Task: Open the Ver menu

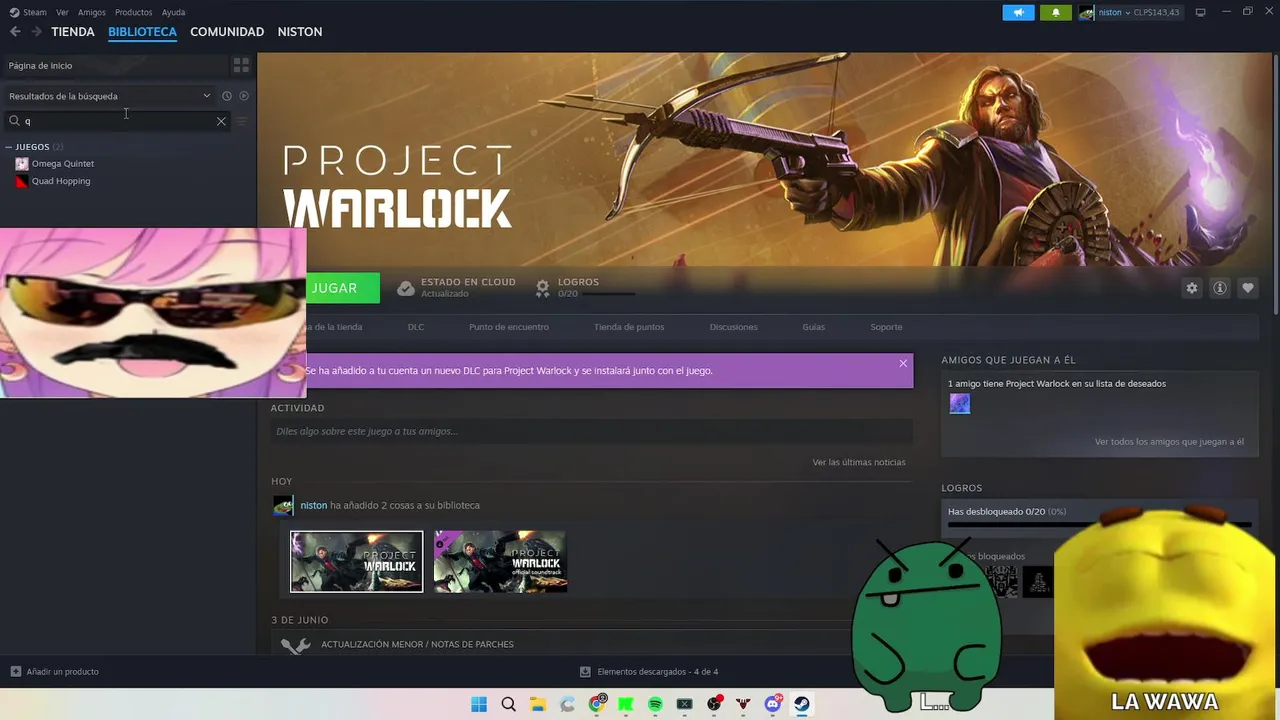Action: tap(62, 12)
